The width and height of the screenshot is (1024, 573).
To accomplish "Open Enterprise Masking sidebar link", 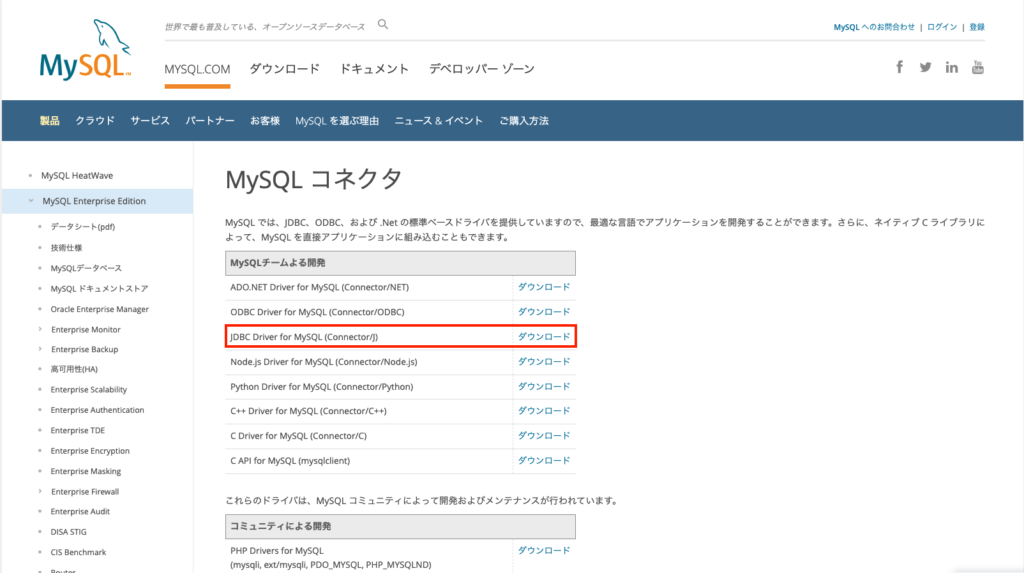I will (x=86, y=471).
